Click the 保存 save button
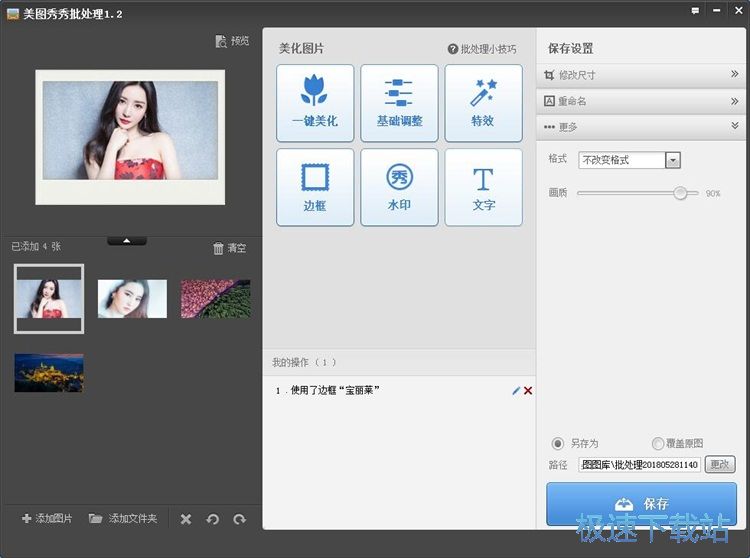 click(641, 503)
